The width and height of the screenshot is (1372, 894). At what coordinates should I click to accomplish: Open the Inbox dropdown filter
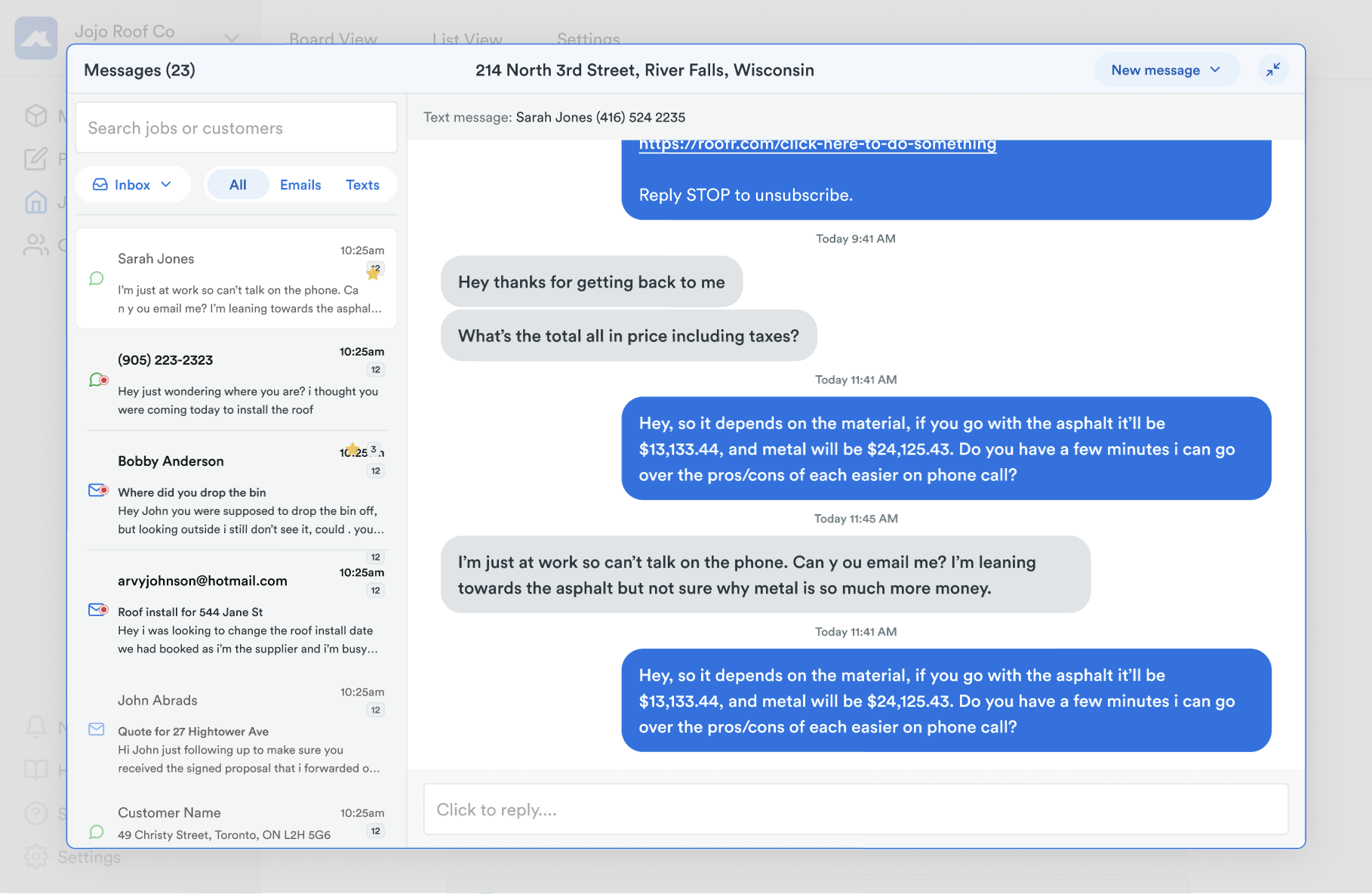click(x=133, y=185)
